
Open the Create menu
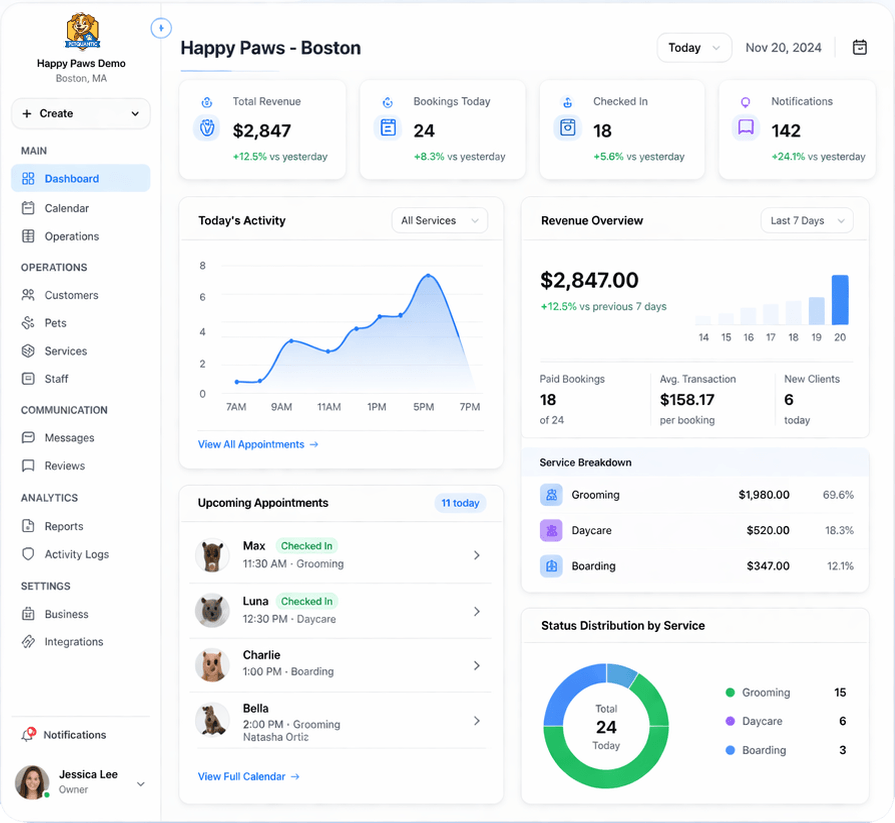click(80, 113)
